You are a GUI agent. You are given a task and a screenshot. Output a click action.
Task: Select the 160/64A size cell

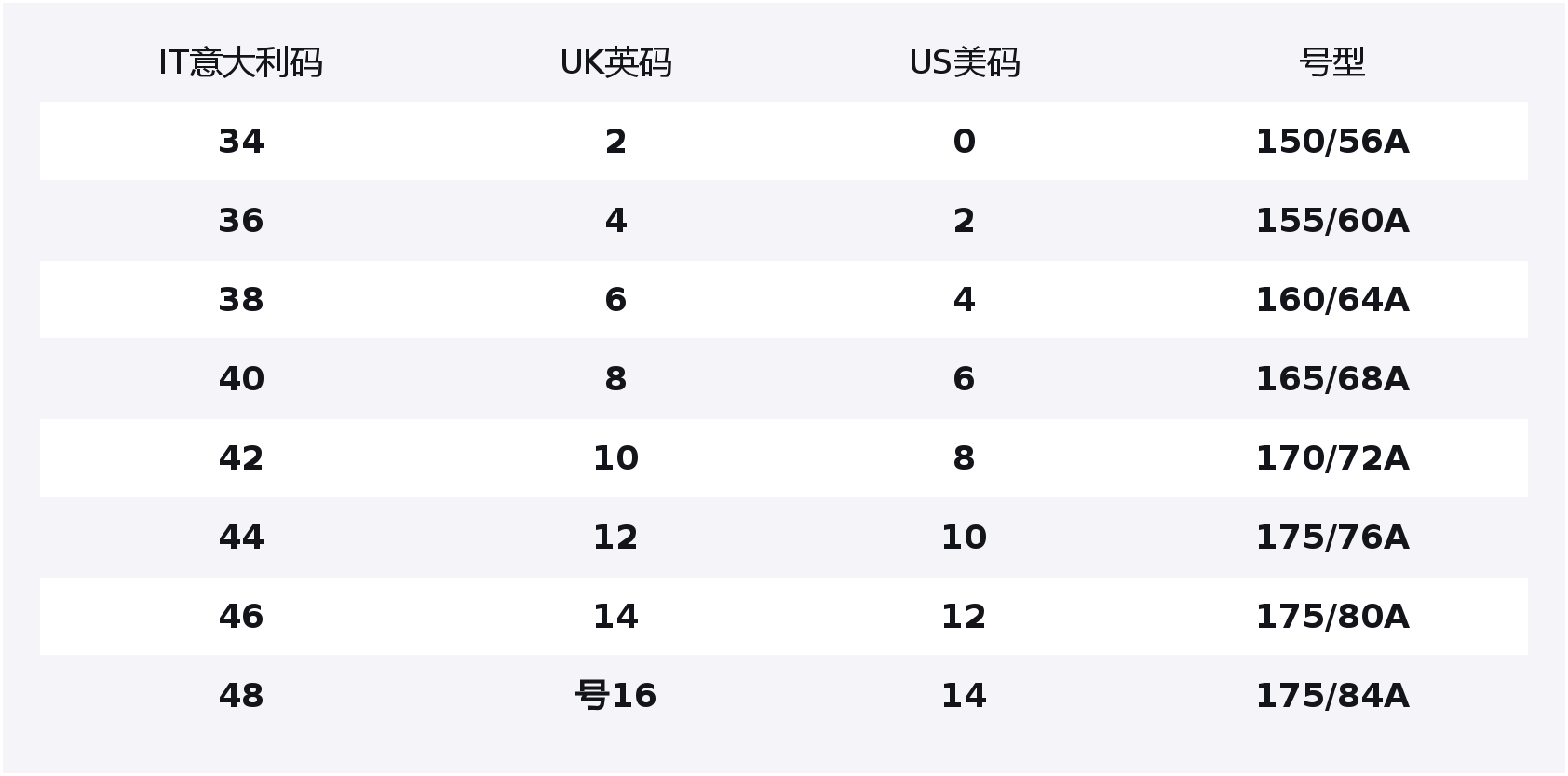click(x=1331, y=300)
